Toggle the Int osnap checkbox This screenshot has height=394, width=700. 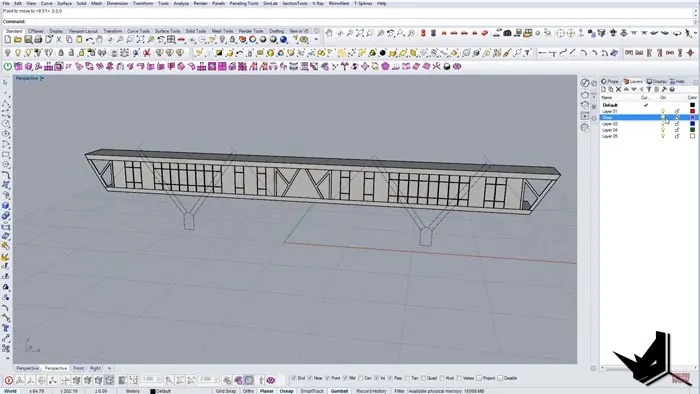click(x=376, y=378)
